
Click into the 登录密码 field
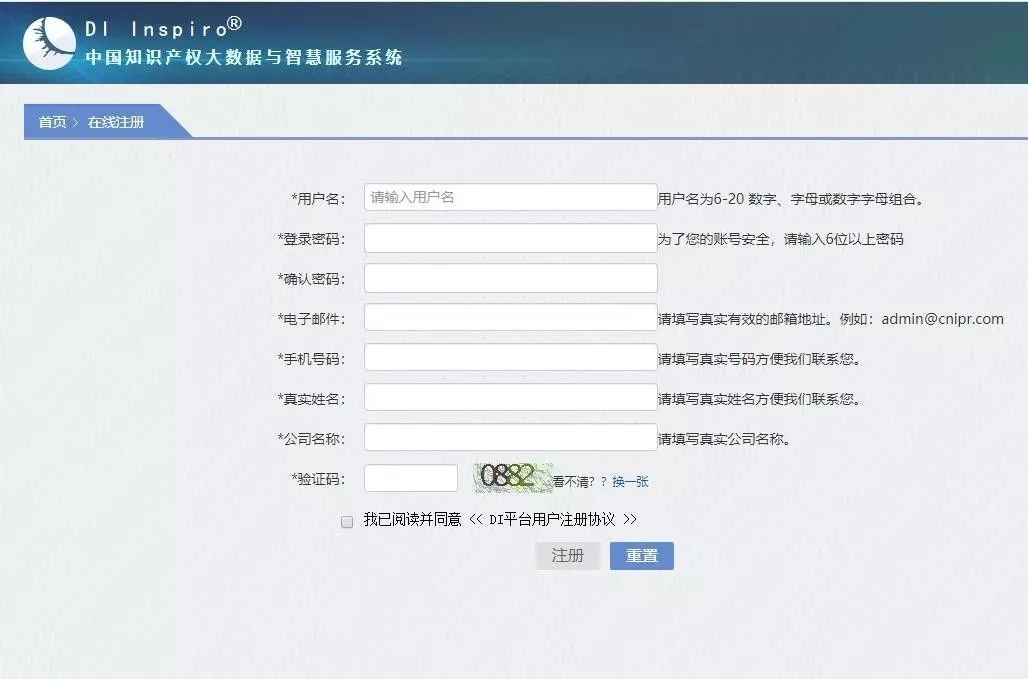[x=511, y=238]
